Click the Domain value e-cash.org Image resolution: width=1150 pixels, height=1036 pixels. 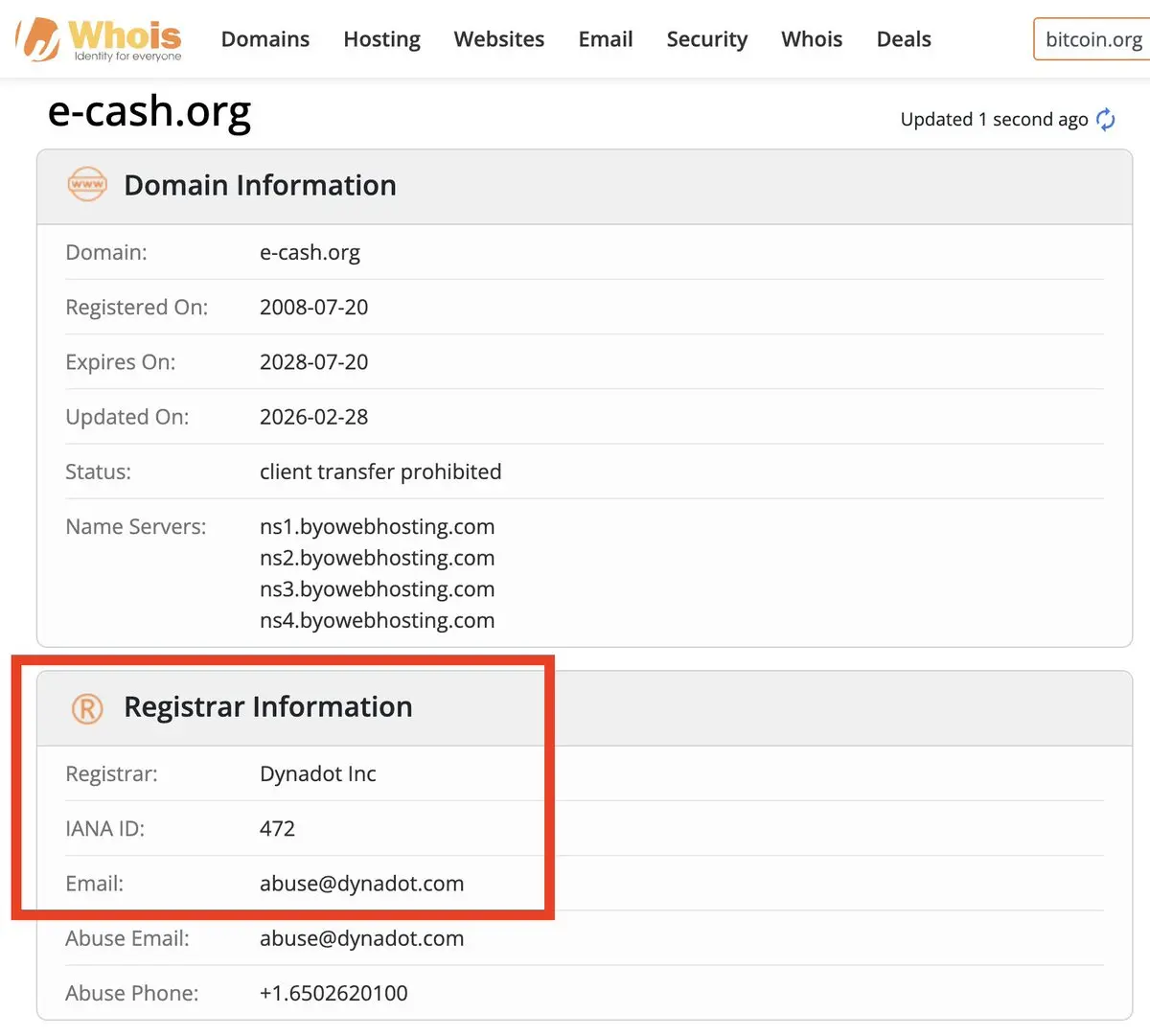pos(310,252)
